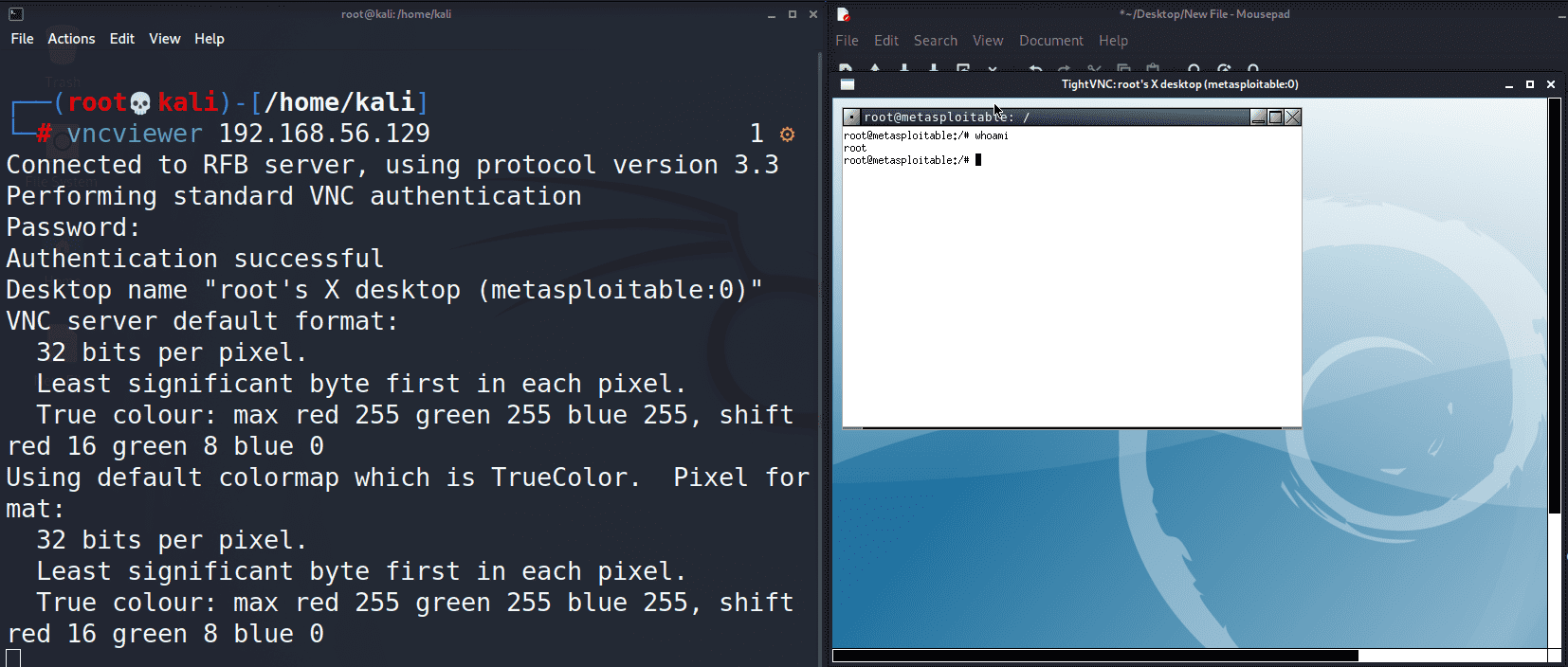The height and width of the screenshot is (667, 1568).
Task: Click the 'root' output line in the remote xterm
Action: (855, 148)
